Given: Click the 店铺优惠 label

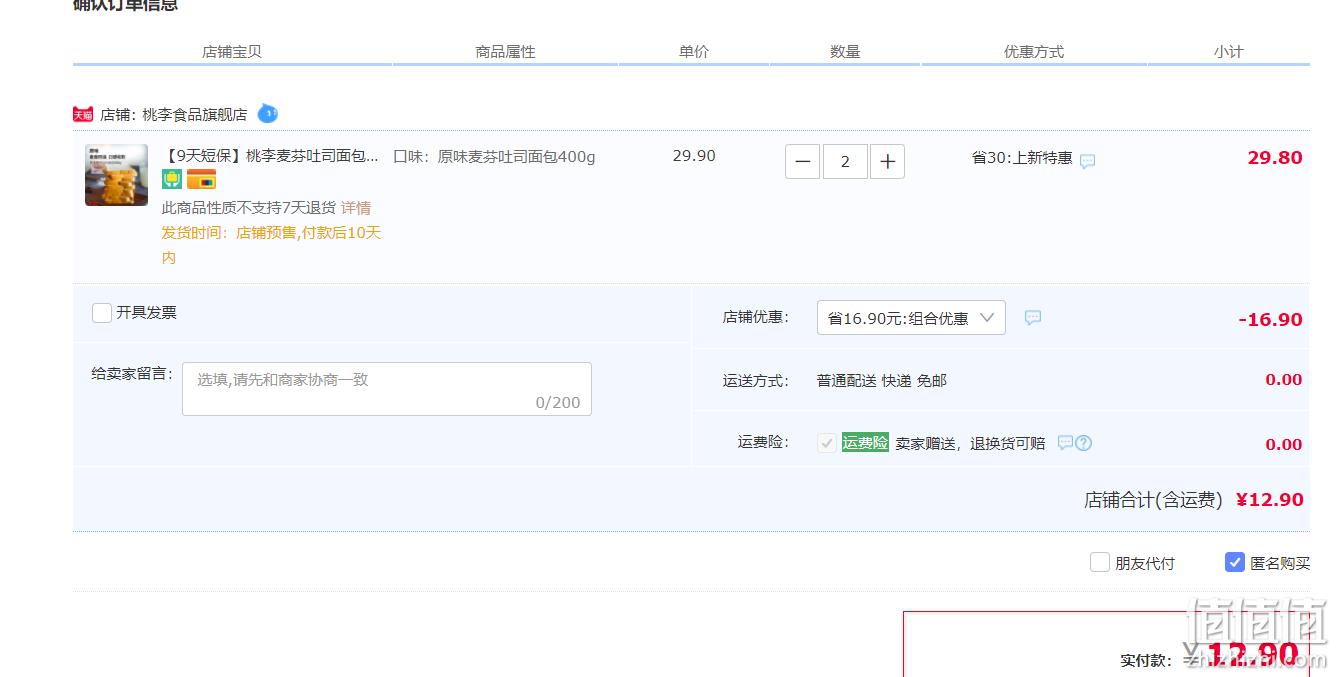Looking at the screenshot, I should [x=755, y=317].
